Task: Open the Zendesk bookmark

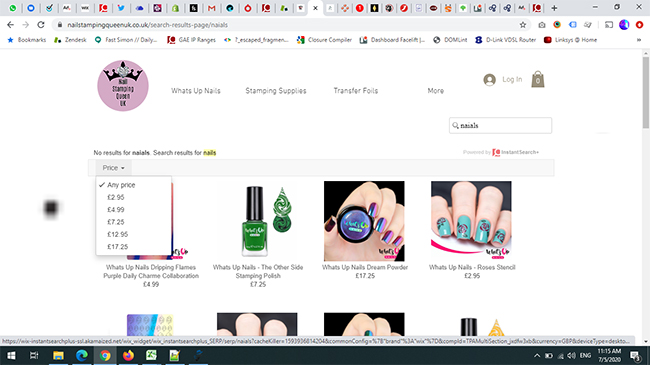Action: pos(70,40)
